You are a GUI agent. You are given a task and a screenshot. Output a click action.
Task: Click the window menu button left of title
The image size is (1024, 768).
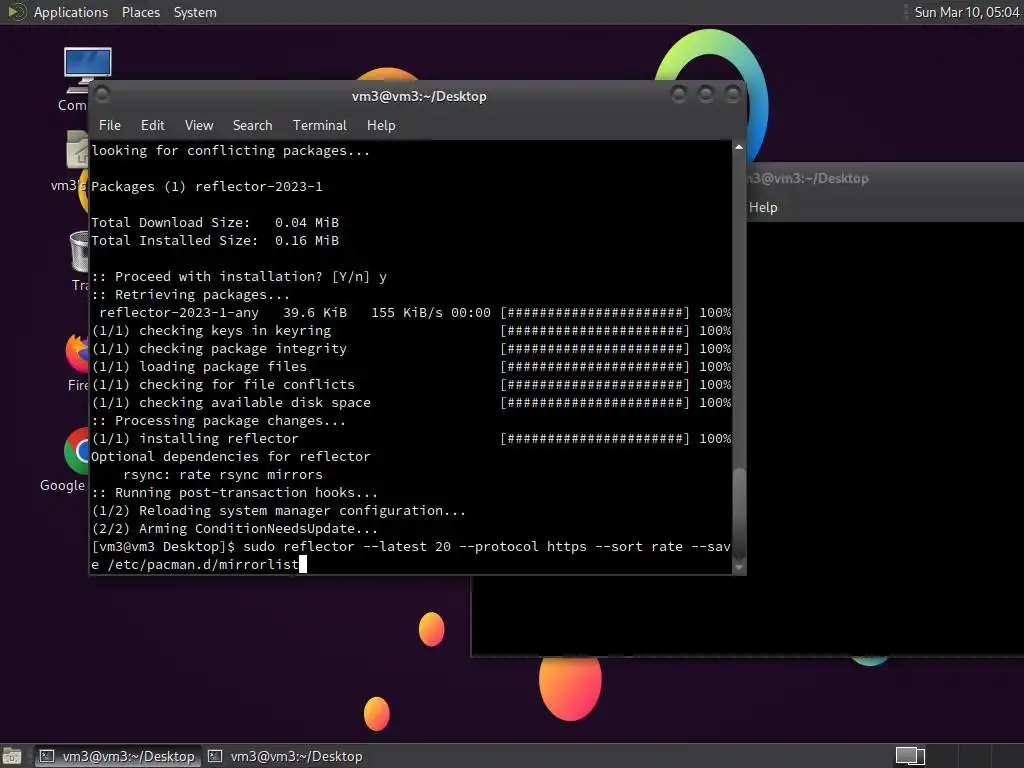(103, 95)
